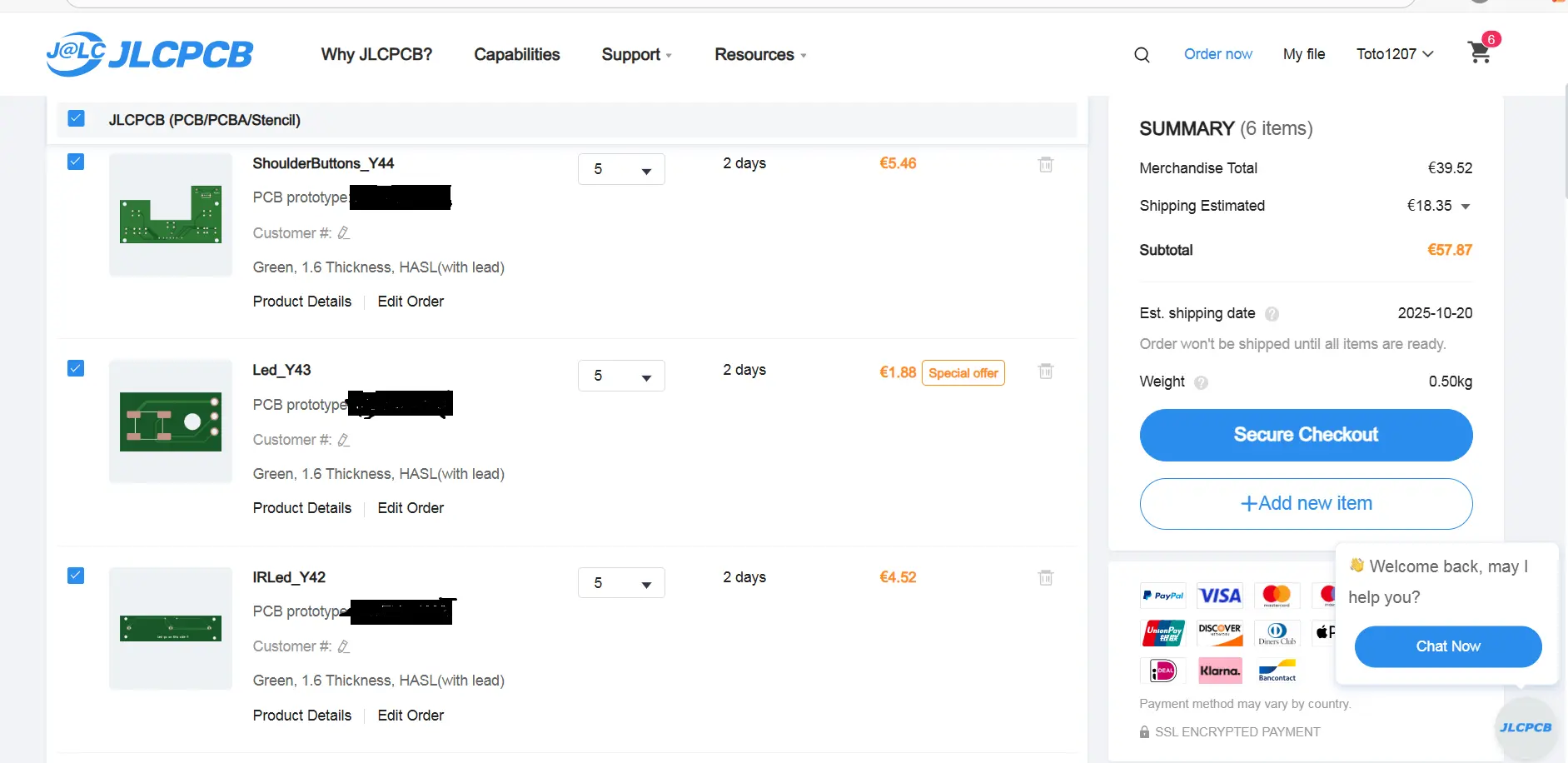This screenshot has height=763, width=1568.
Task: Open the Support menu
Action: [x=636, y=55]
